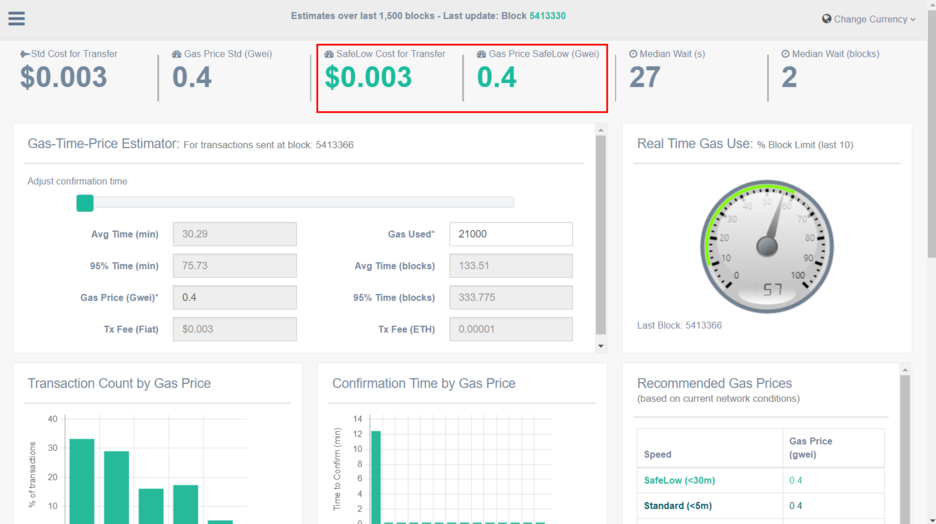Click the $0.003 SafeLow cost value
The width and height of the screenshot is (936, 524).
click(x=368, y=78)
